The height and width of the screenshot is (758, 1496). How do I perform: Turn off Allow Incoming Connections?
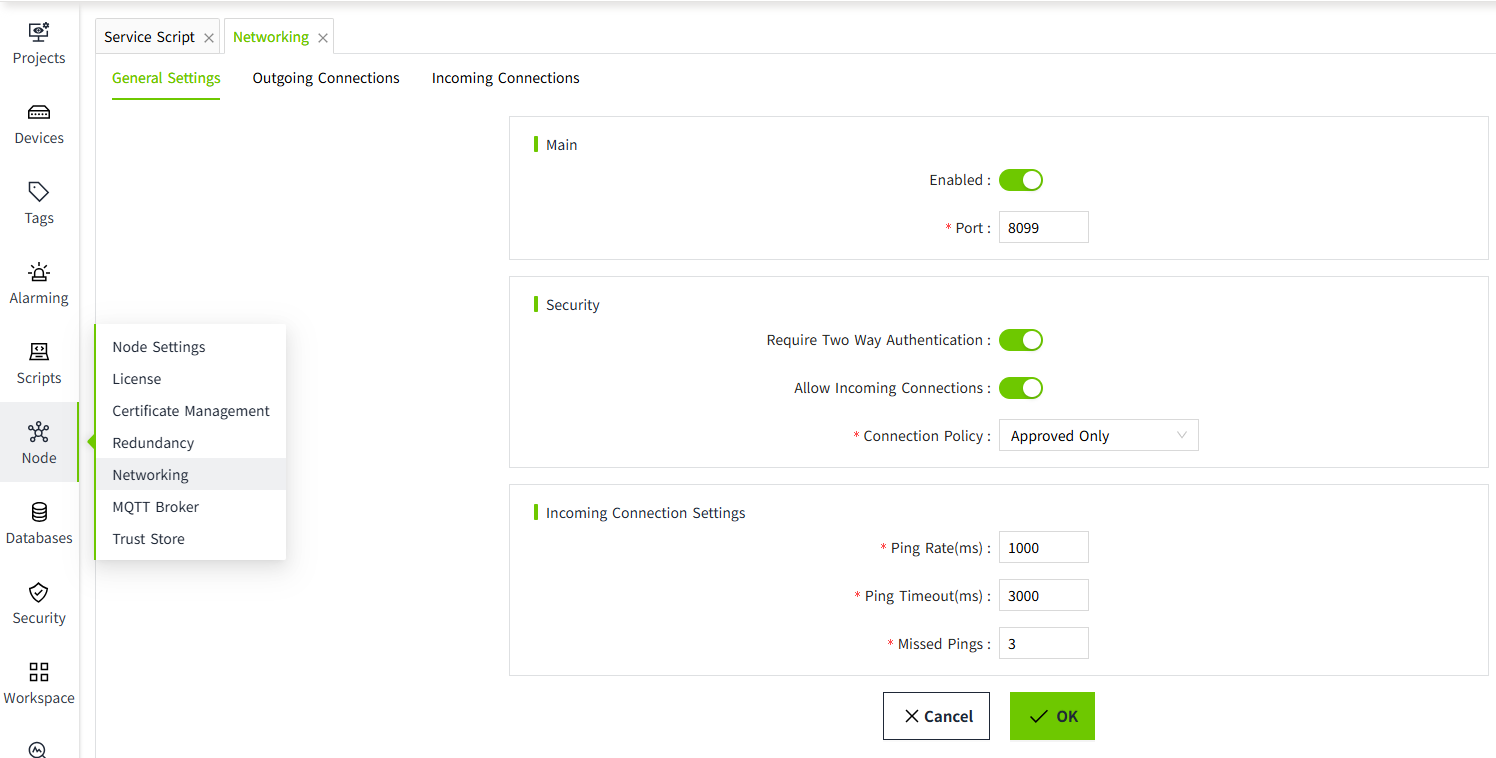pyautogui.click(x=1020, y=388)
